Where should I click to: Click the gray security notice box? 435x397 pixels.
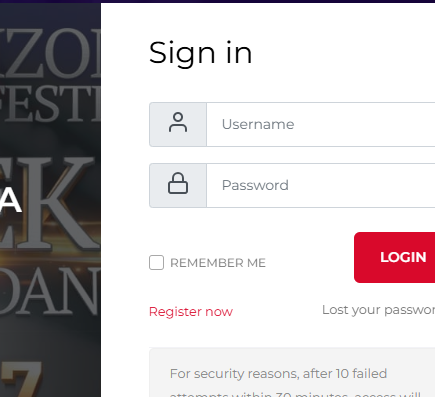click(292, 373)
